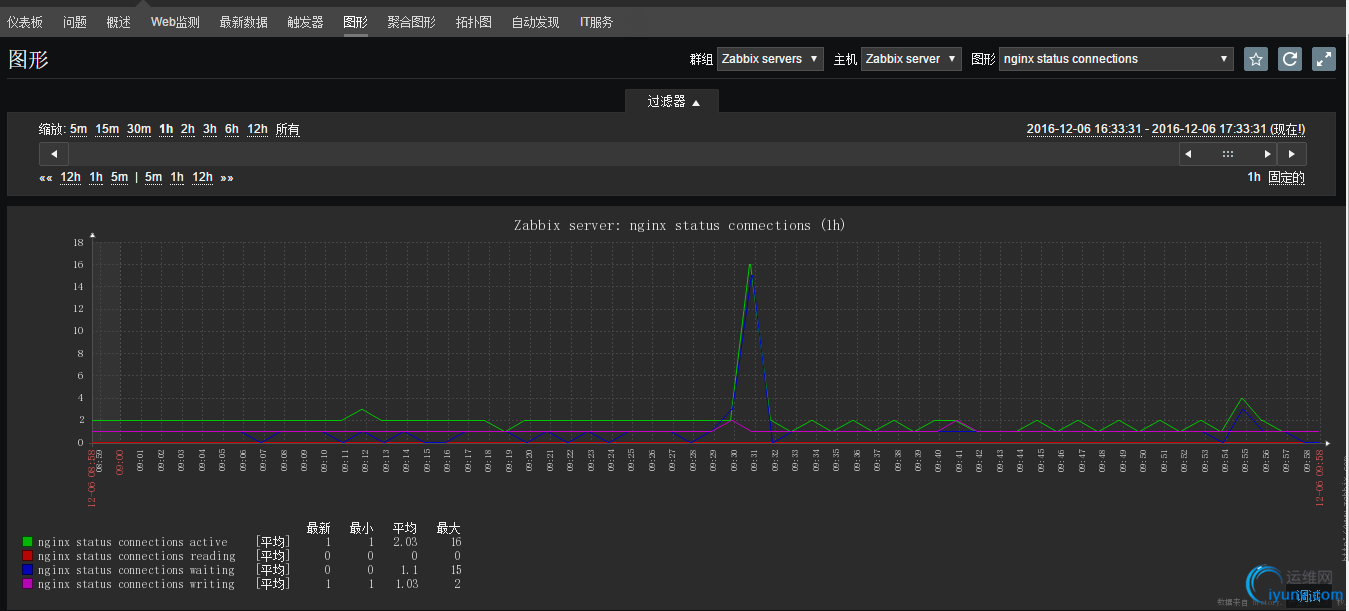This screenshot has width=1349, height=611.
Task: Open fullscreen mode with expand icon
Action: coord(1324,59)
